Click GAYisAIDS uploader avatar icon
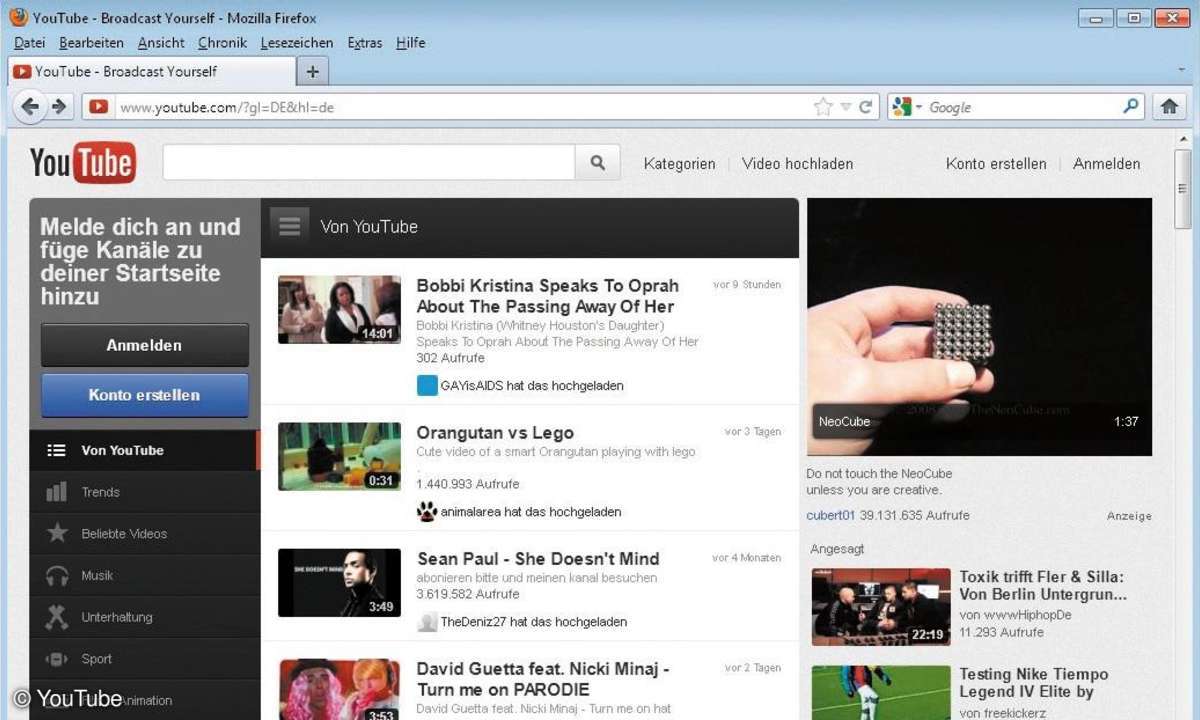 [427, 386]
